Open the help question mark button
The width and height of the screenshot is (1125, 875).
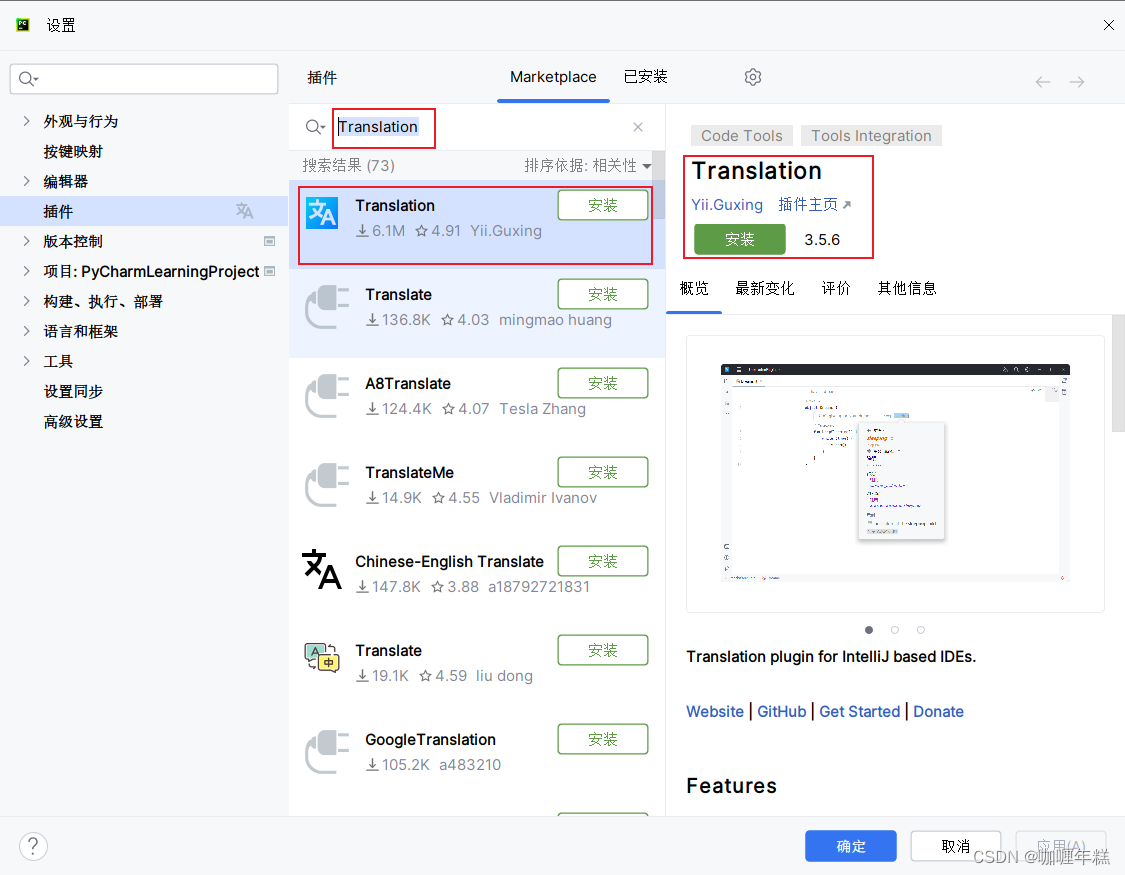click(x=33, y=846)
